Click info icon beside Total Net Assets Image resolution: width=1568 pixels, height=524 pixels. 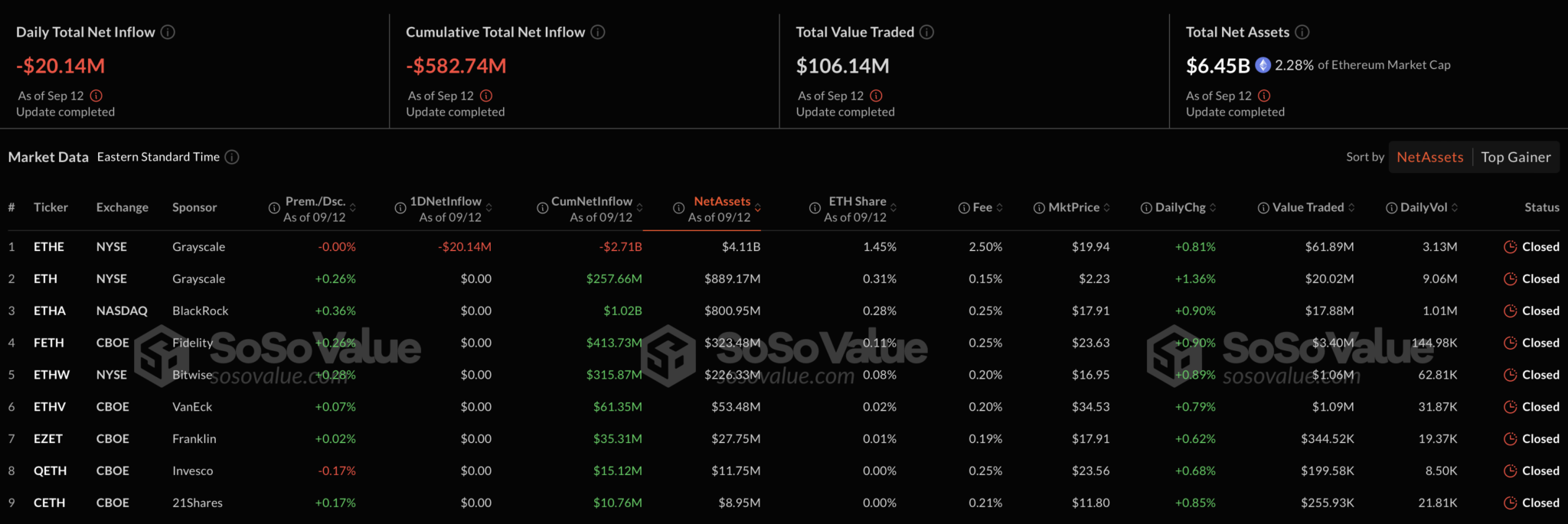pos(1302,32)
